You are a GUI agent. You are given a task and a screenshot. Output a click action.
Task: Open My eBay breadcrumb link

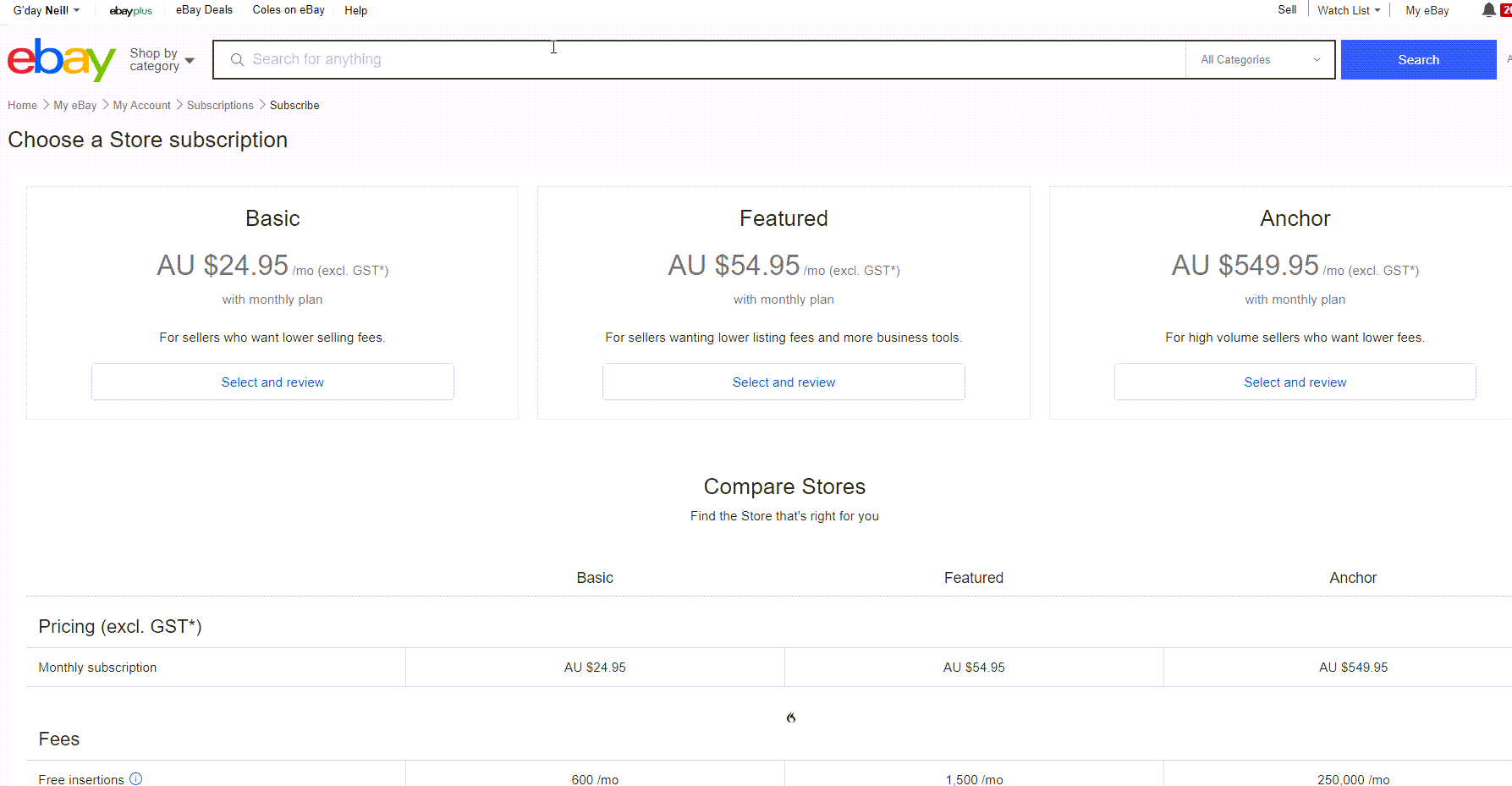[74, 105]
